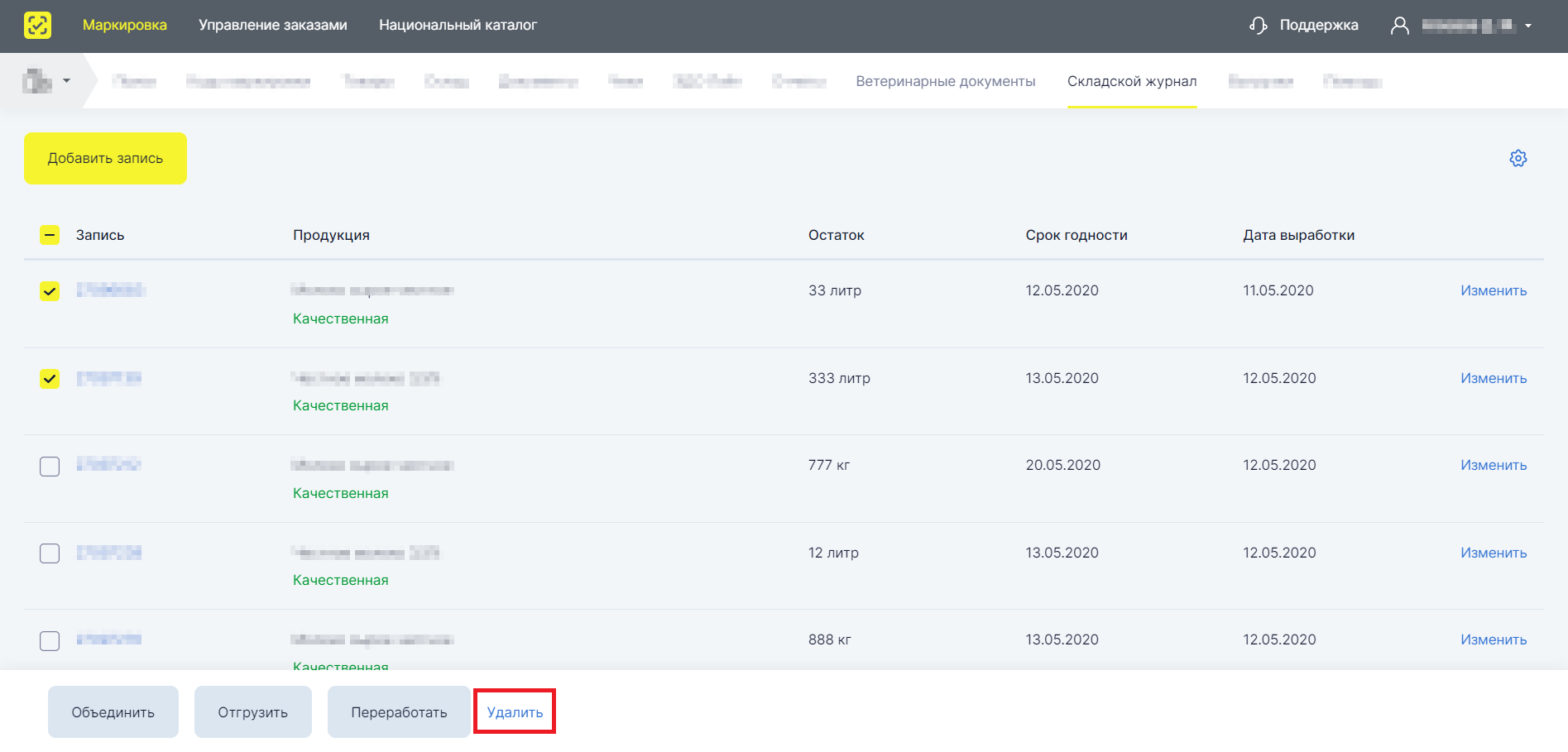Click the yellow logo icon in header

click(x=37, y=25)
